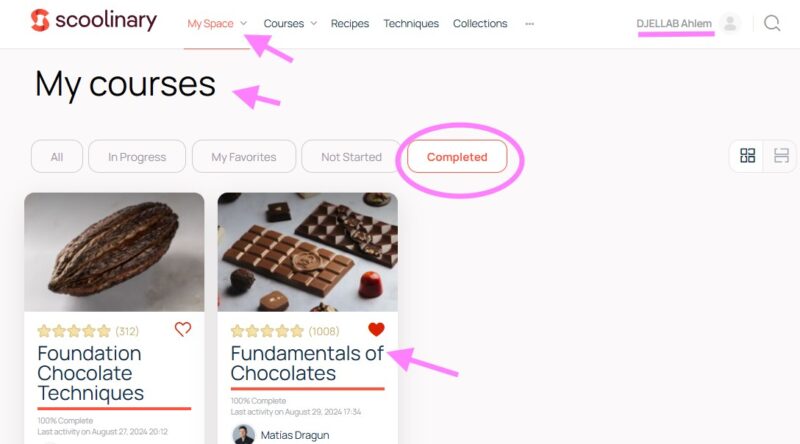
Task: Open the search magnifier icon
Action: 771,23
